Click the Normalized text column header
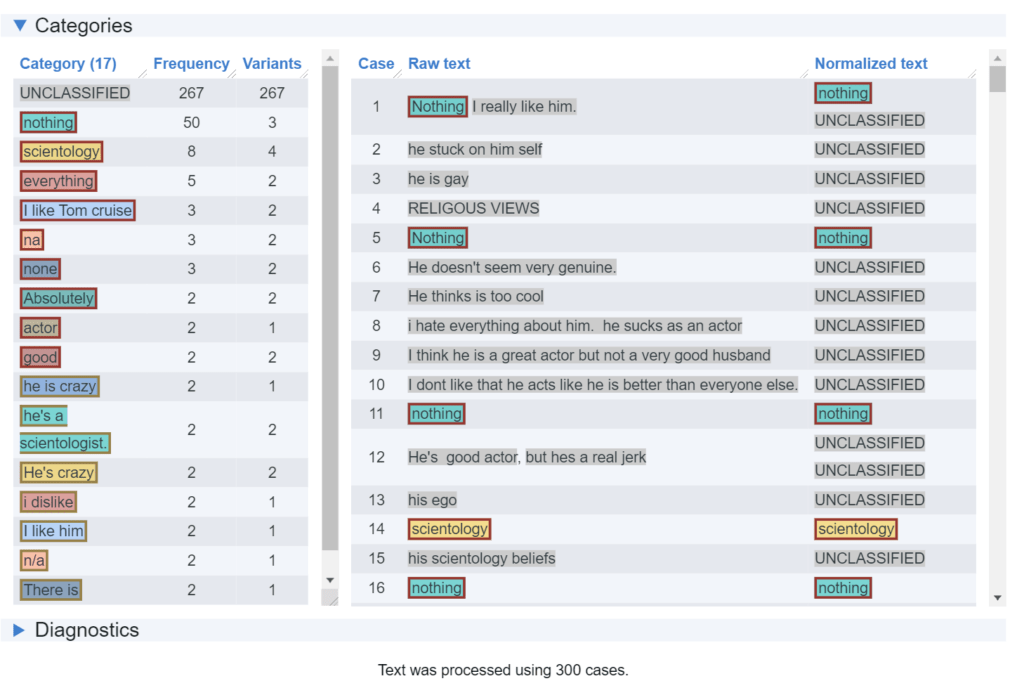This screenshot has height=688, width=1024. coord(871,64)
